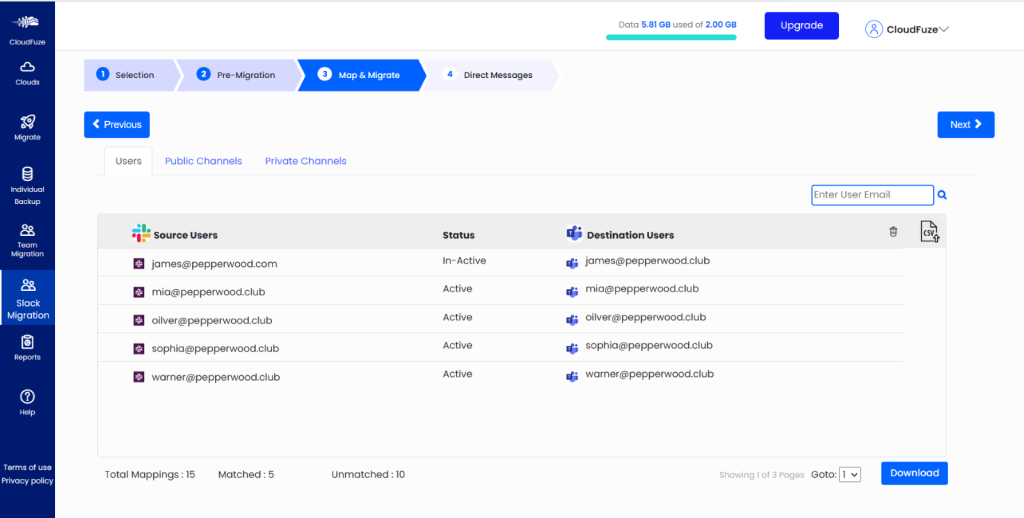Click the CloudFuze logo icon
Image resolution: width=1024 pixels, height=518 pixels.
(27, 22)
